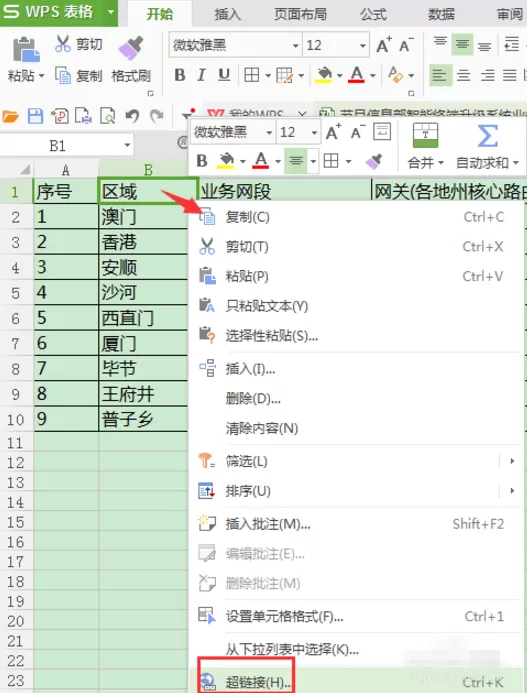Align text right in ribbon
Screen dimensions: 527x693
487,76
